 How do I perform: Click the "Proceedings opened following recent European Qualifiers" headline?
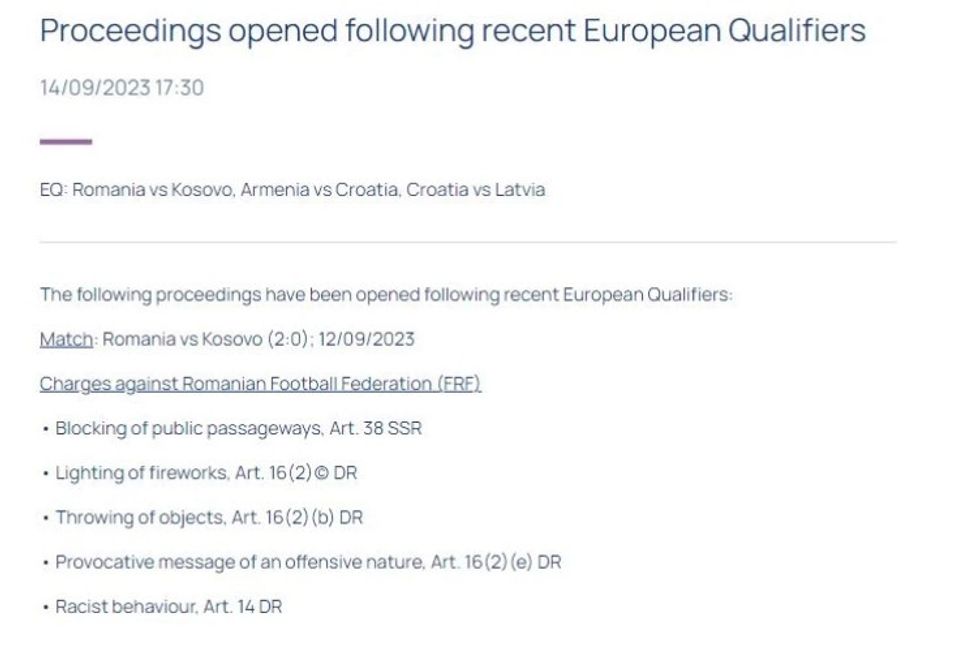tap(452, 30)
